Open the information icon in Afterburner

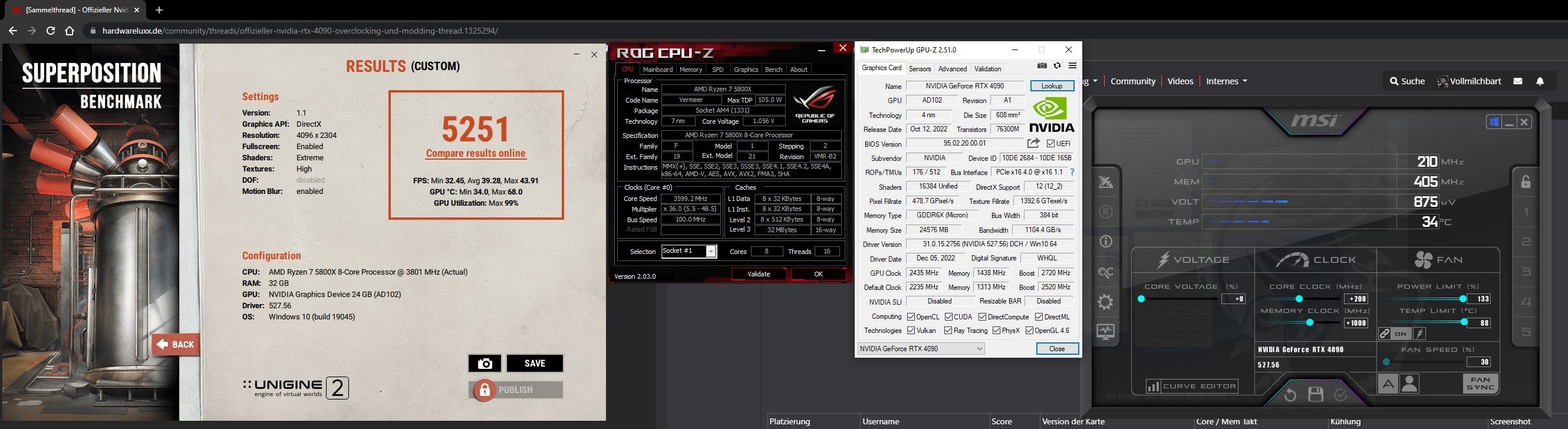tap(1106, 242)
